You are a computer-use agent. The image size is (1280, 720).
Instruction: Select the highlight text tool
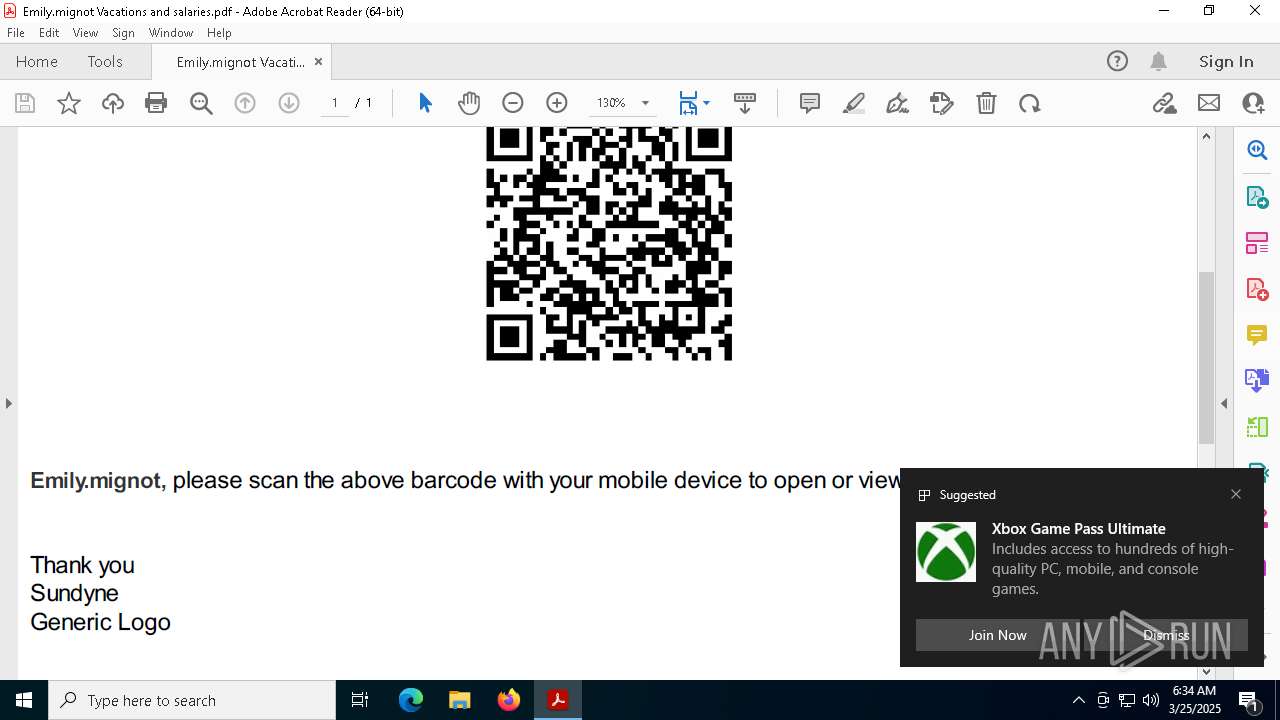pos(854,103)
